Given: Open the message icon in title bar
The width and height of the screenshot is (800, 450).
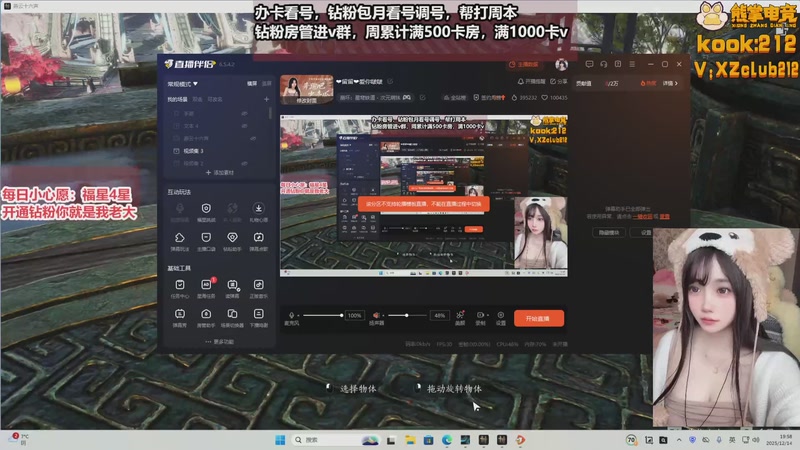Looking at the screenshot, I should pos(589,64).
